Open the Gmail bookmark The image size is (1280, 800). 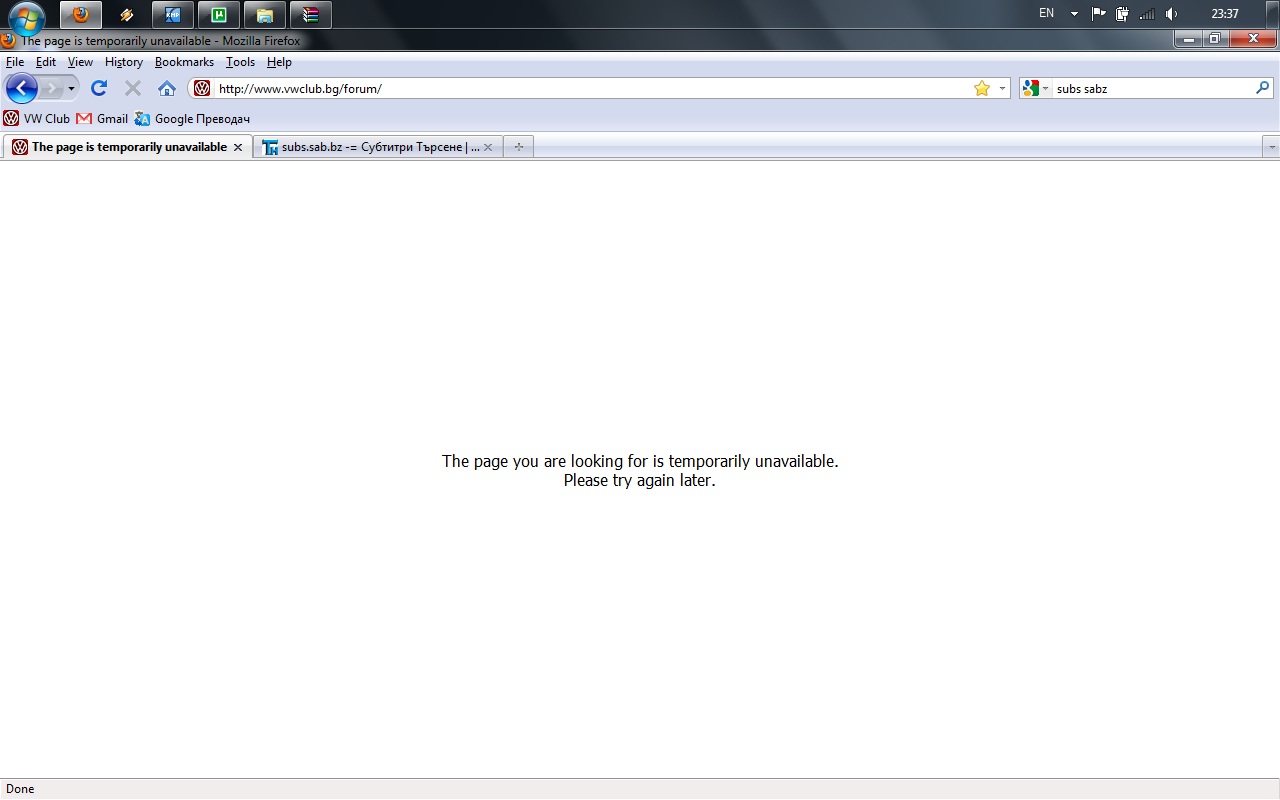click(x=102, y=119)
